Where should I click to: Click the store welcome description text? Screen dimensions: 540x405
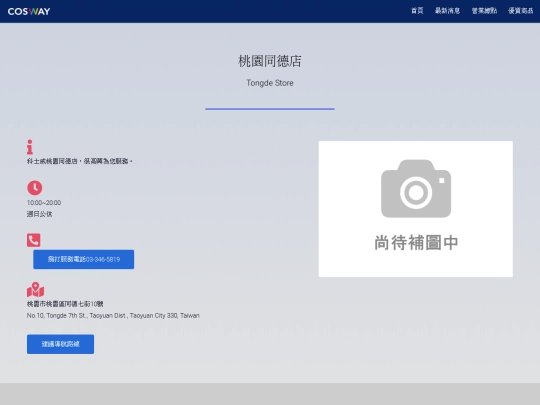pos(80,161)
